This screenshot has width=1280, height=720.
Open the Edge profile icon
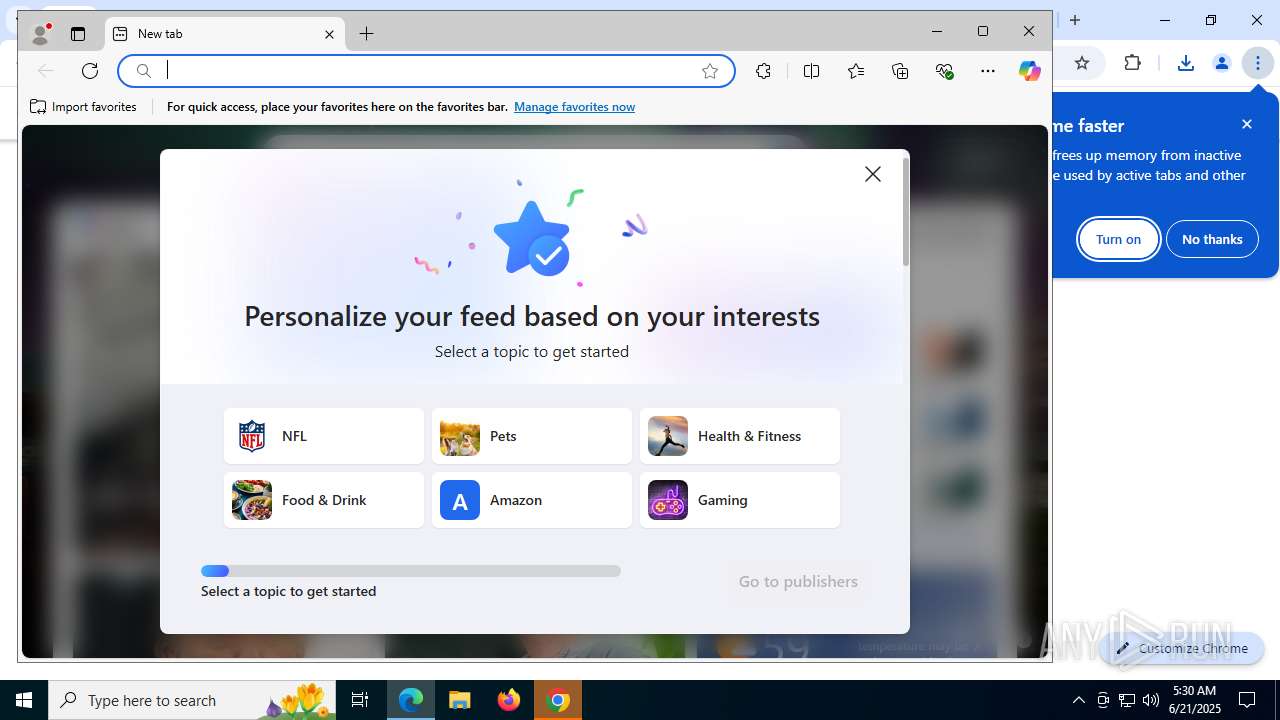(x=40, y=34)
